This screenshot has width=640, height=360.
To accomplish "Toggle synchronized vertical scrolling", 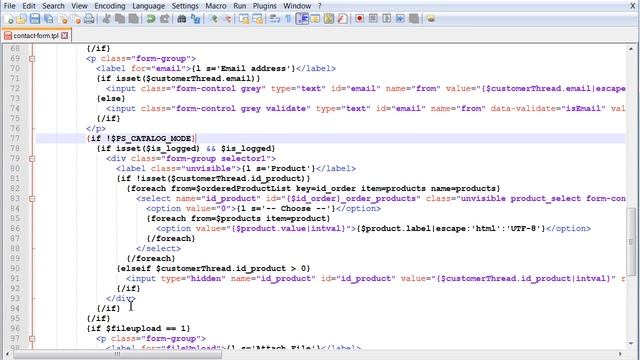I will 244,19.
